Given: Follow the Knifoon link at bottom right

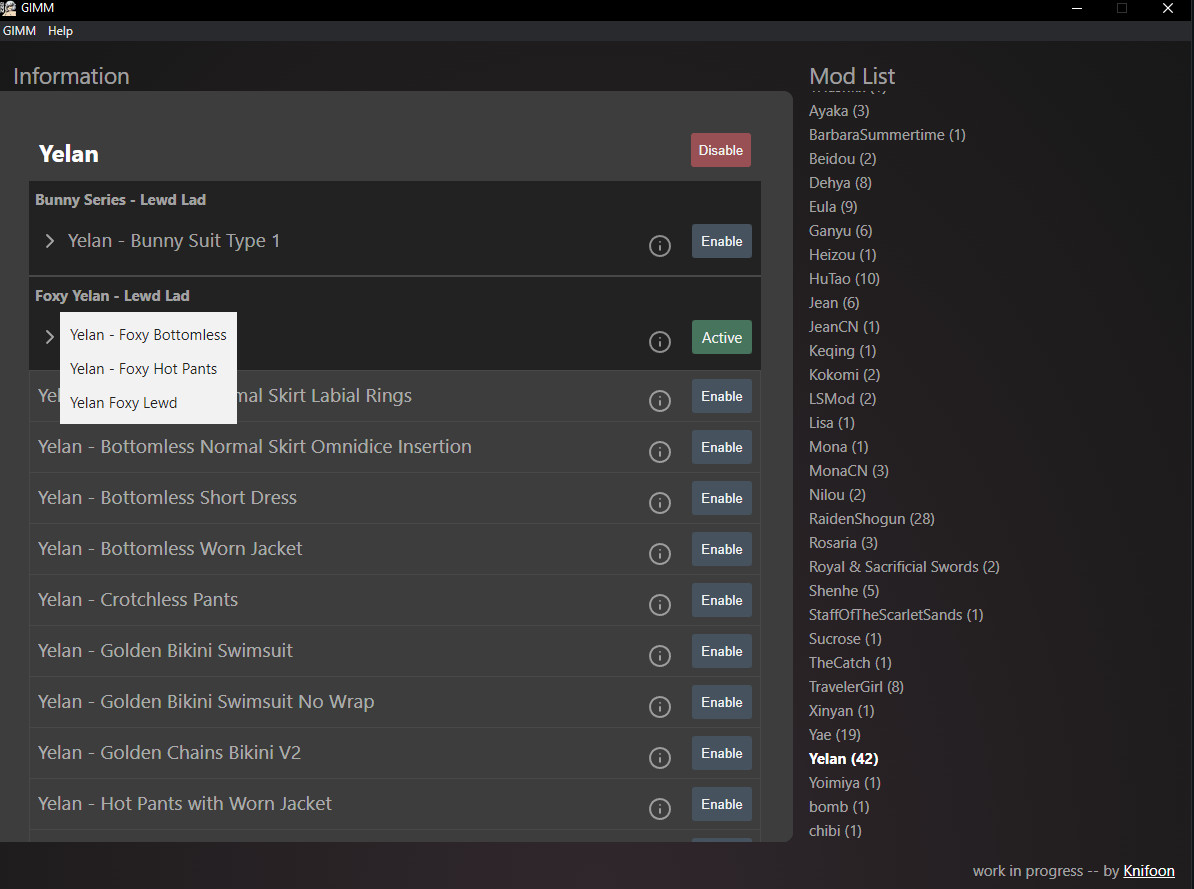Looking at the screenshot, I should pos(1148,871).
